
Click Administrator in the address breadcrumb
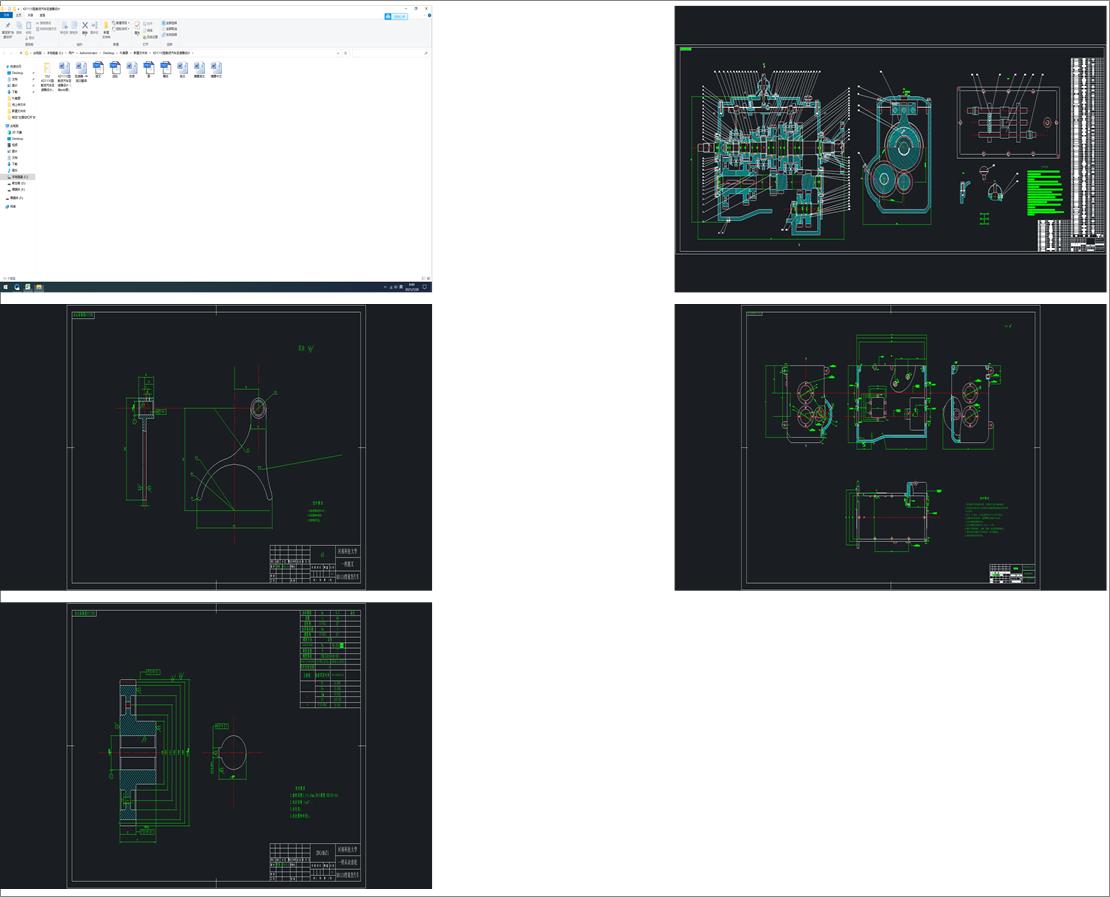tap(88, 53)
